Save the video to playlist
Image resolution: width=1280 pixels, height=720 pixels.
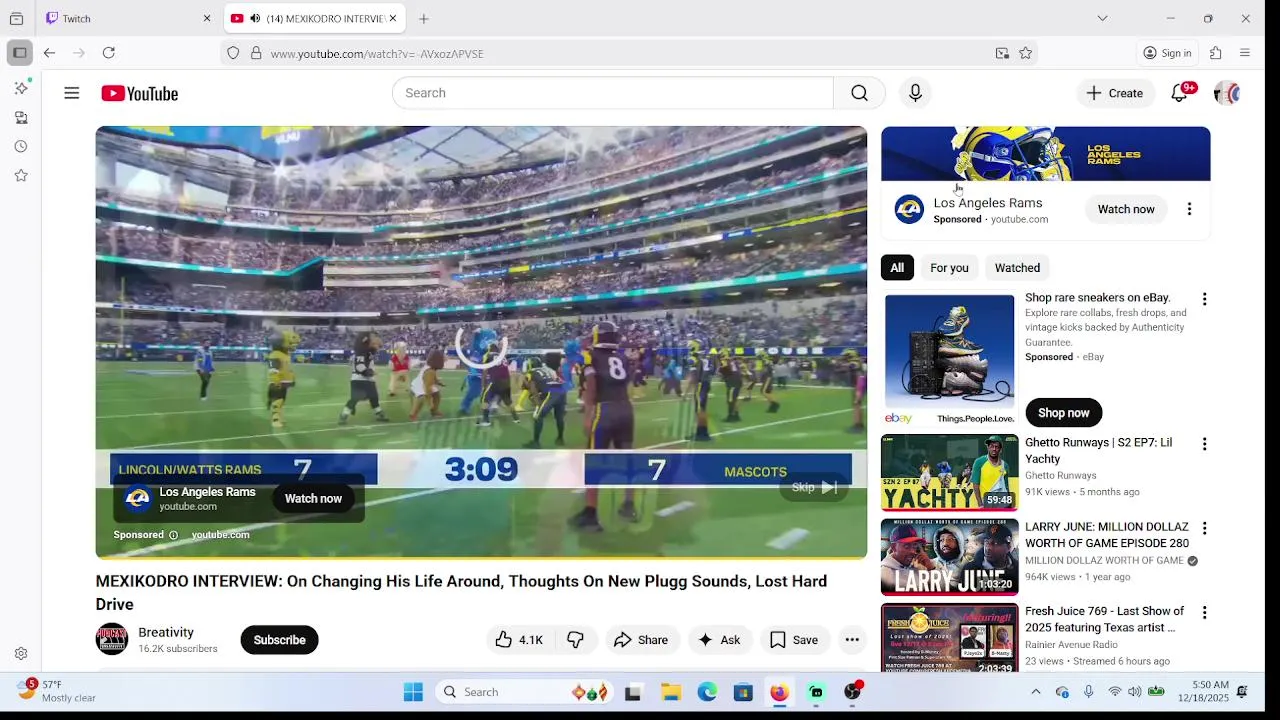tap(794, 640)
